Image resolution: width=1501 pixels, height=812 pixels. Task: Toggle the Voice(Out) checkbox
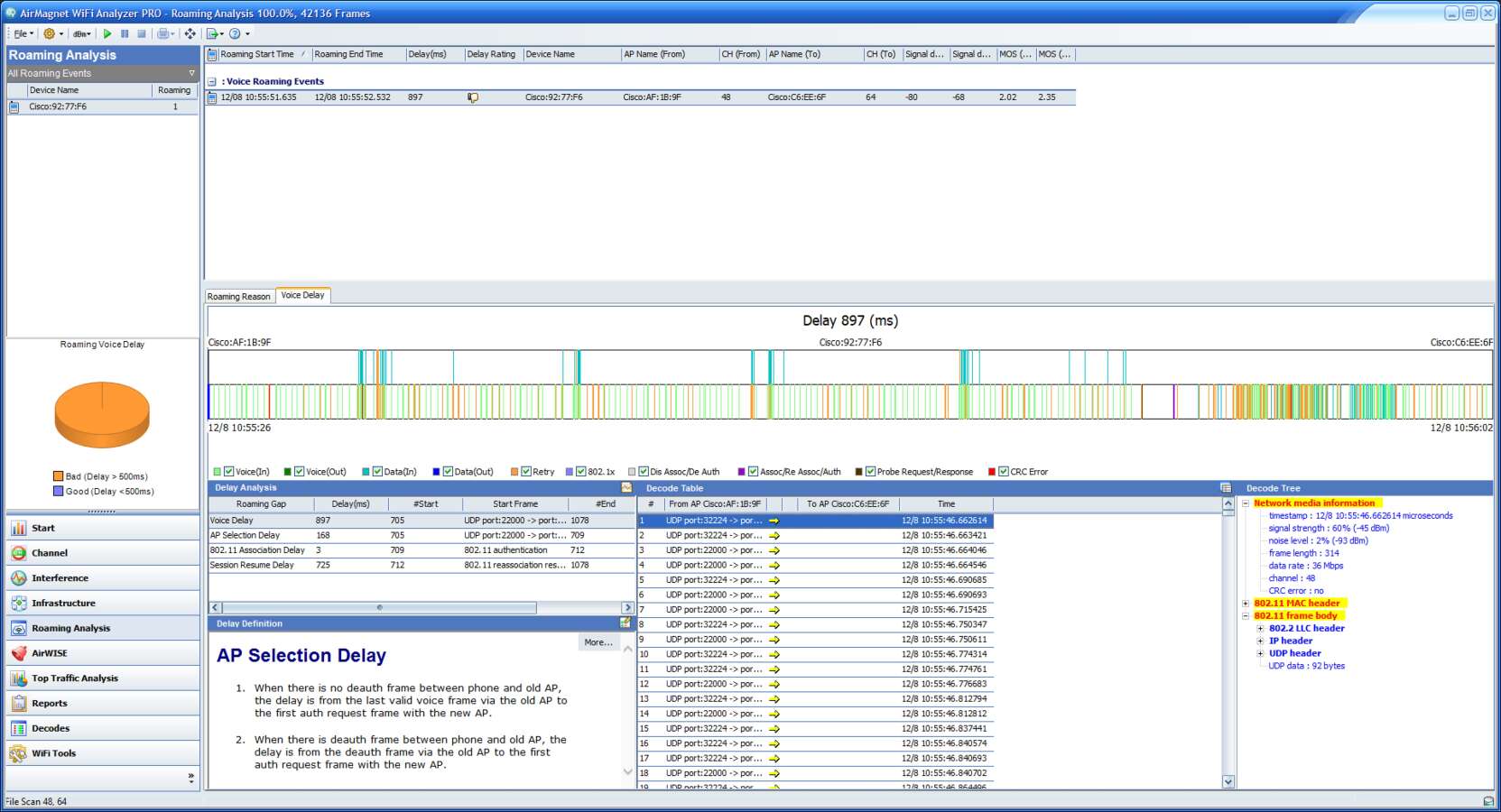click(x=300, y=471)
